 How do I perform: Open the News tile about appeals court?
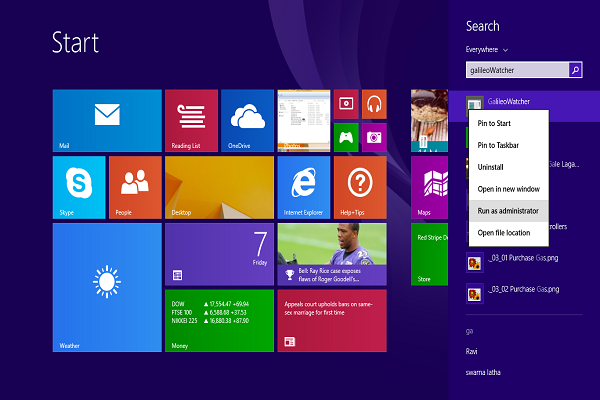coord(332,320)
